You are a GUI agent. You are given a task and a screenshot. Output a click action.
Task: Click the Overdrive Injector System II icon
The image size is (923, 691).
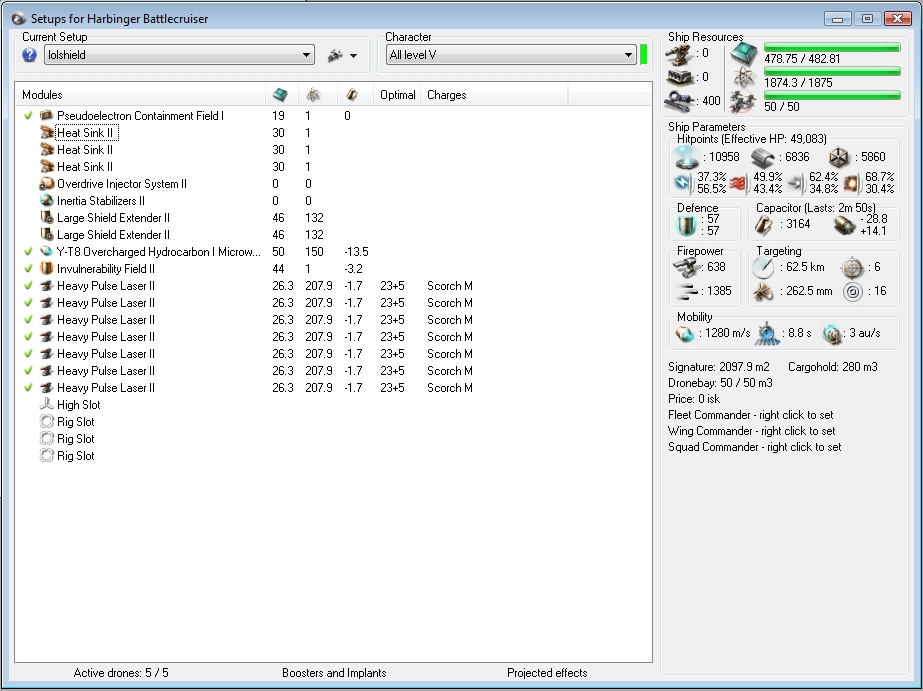point(47,184)
